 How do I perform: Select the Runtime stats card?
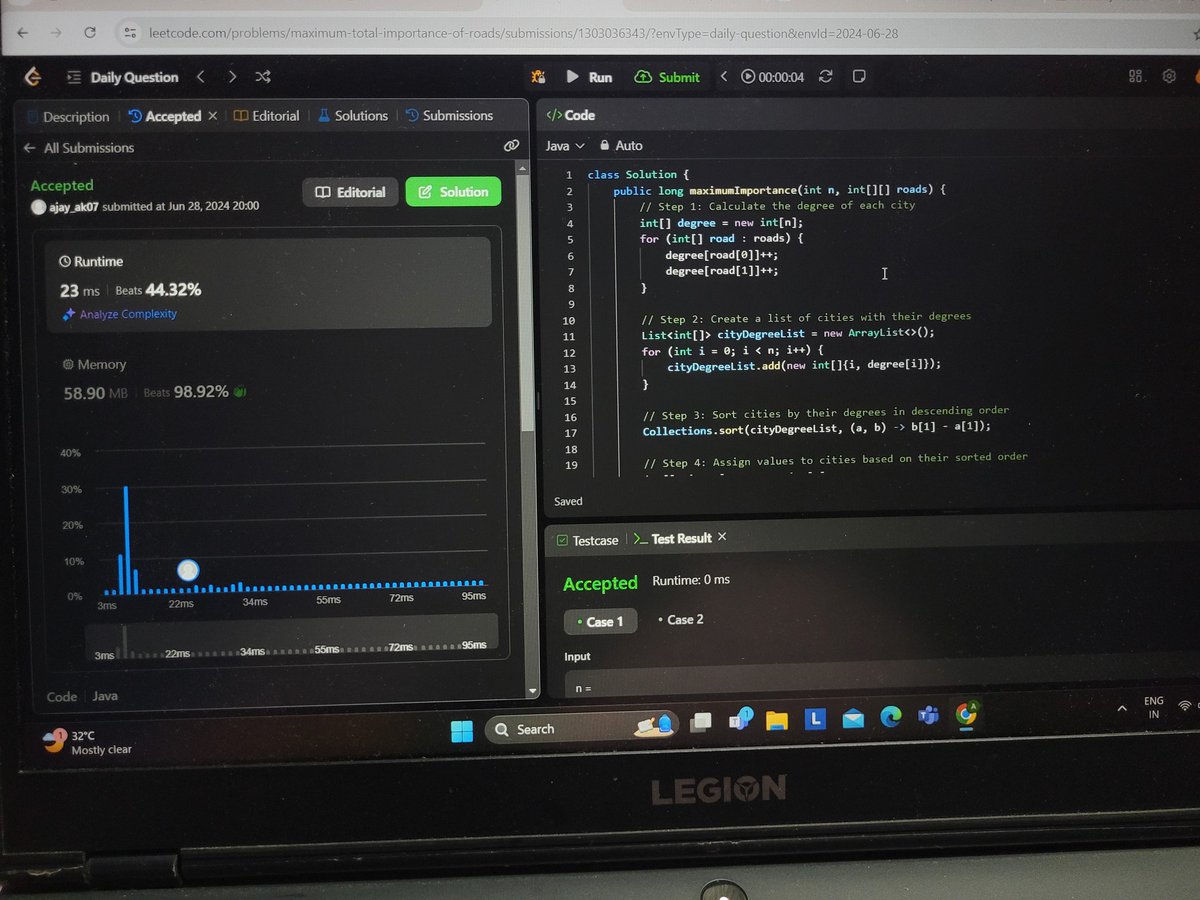pyautogui.click(x=268, y=282)
